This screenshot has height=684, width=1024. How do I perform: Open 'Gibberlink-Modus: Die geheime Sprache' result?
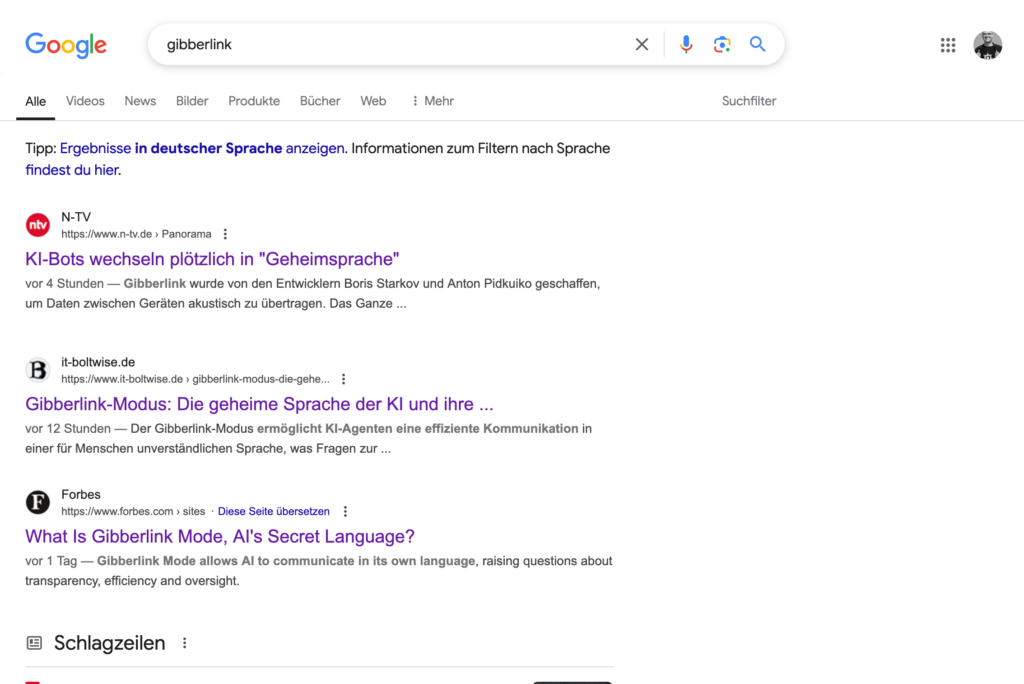(259, 404)
